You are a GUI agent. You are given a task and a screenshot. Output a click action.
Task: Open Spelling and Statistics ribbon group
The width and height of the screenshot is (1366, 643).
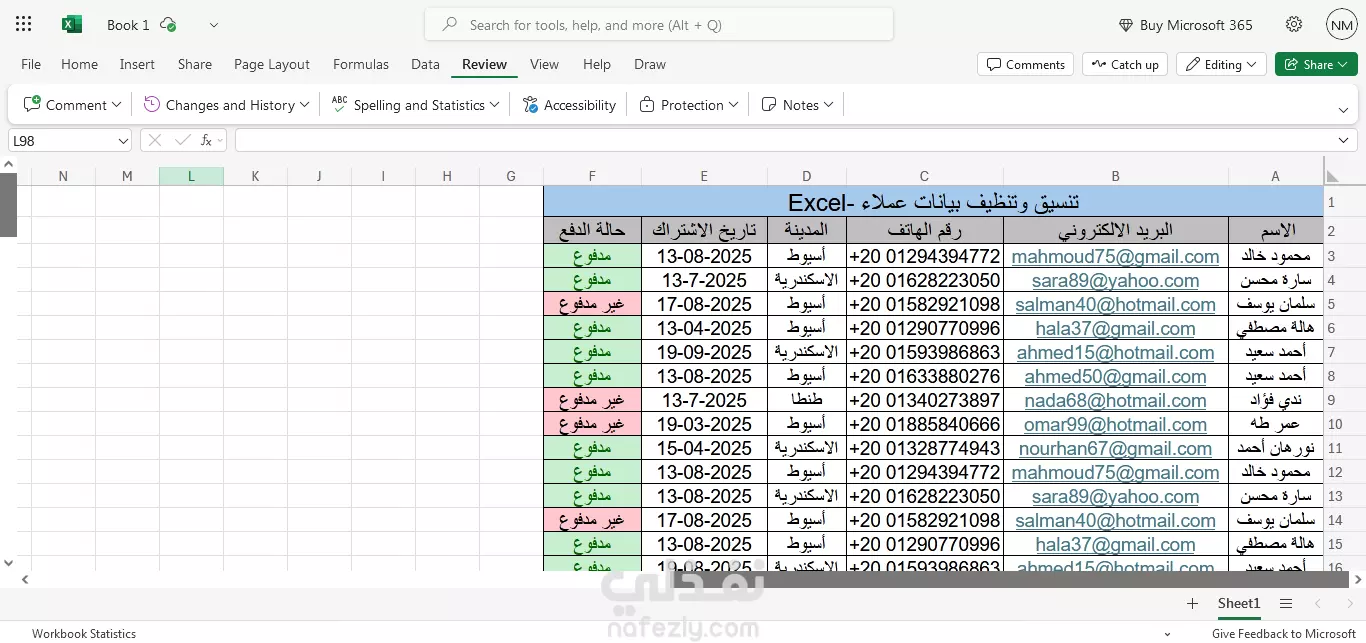point(415,105)
